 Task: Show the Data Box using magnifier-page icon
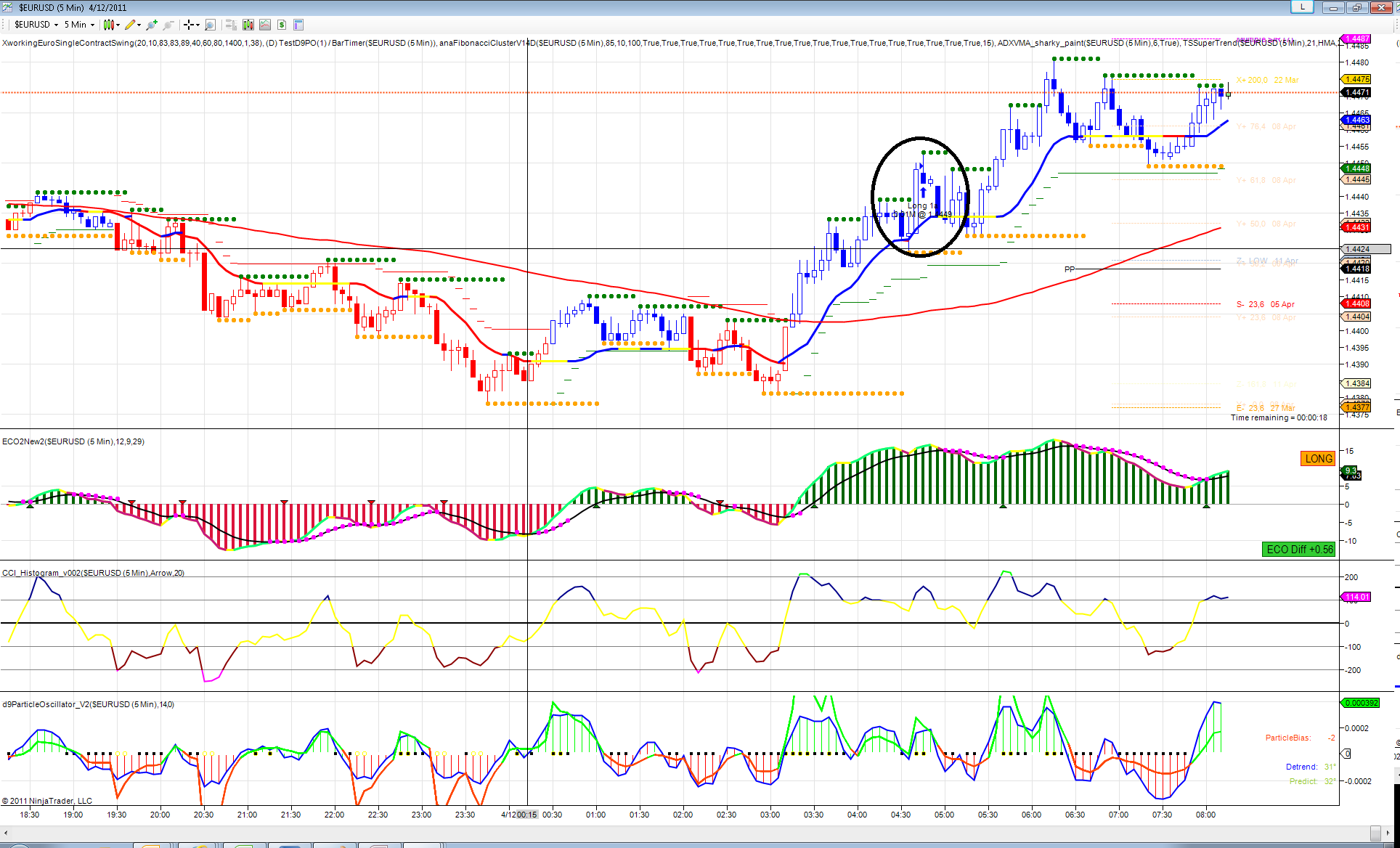pyautogui.click(x=210, y=25)
